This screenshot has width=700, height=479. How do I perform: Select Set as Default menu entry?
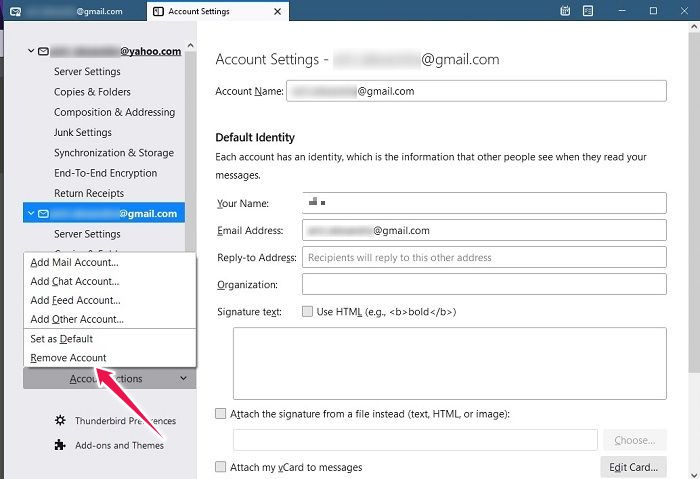(110, 339)
